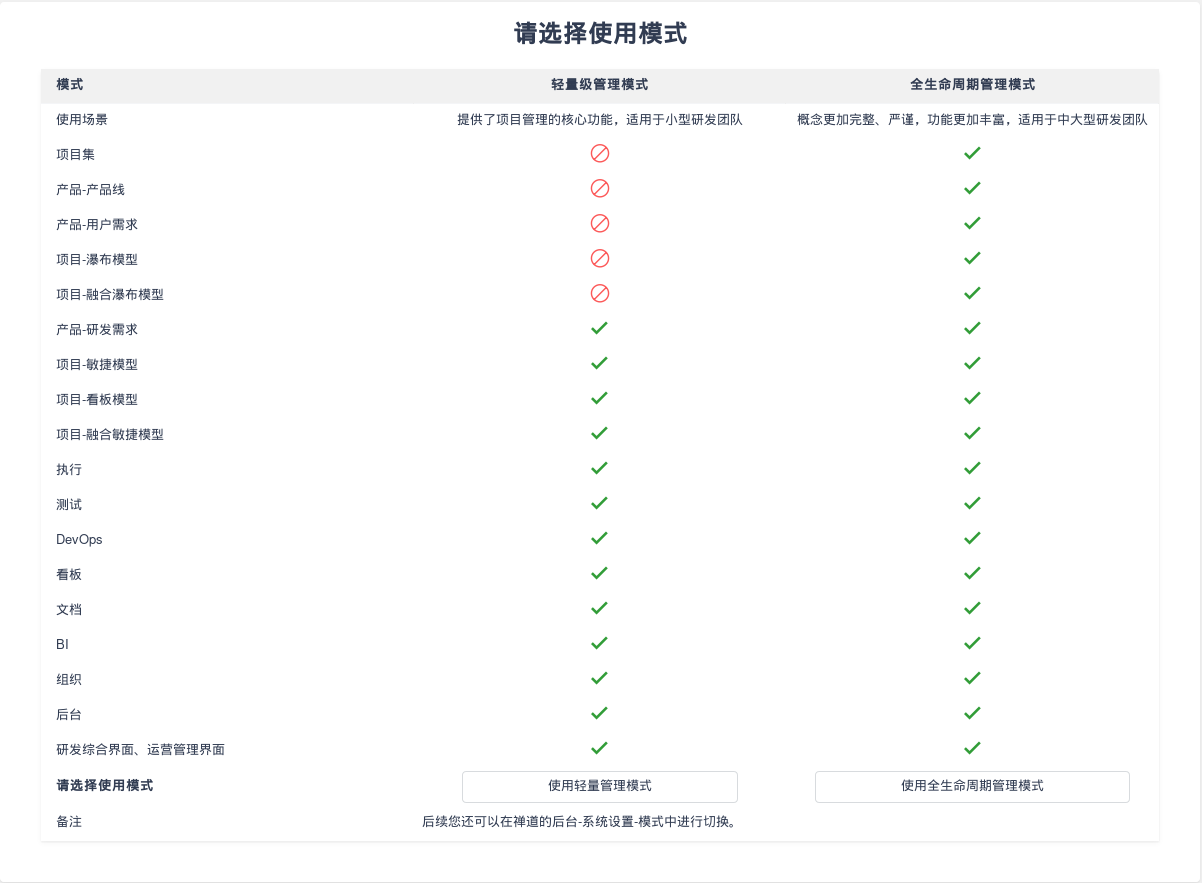Click the 测试 row label
The image size is (1202, 883).
(69, 504)
